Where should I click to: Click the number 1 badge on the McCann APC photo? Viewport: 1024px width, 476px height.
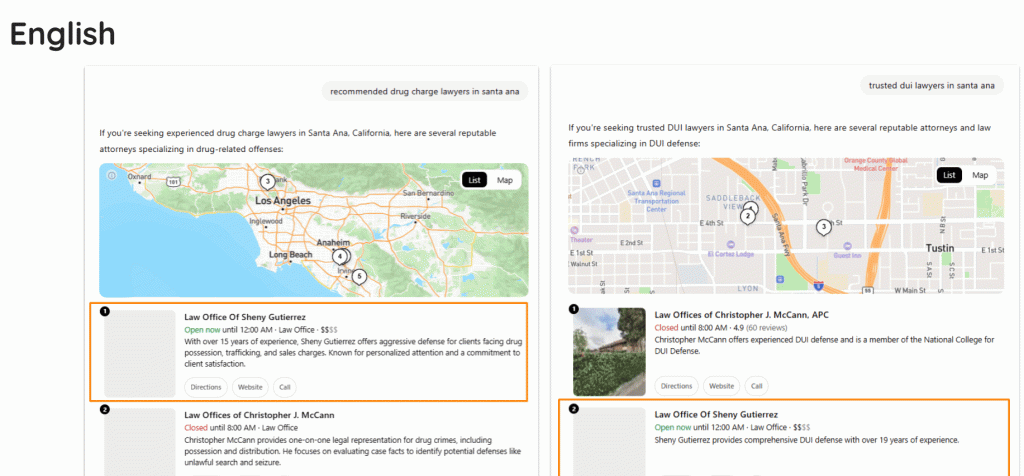pos(574,309)
